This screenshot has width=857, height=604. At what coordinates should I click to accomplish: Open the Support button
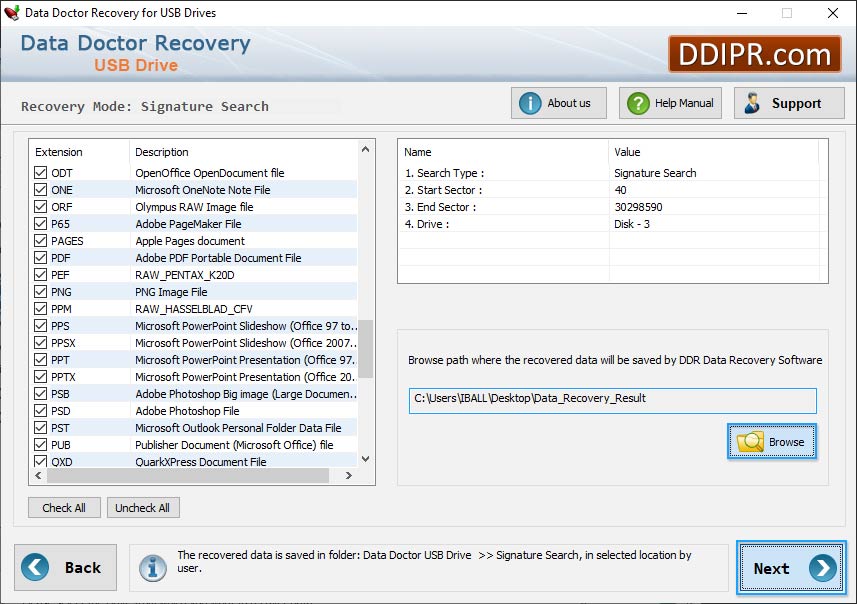pos(789,103)
